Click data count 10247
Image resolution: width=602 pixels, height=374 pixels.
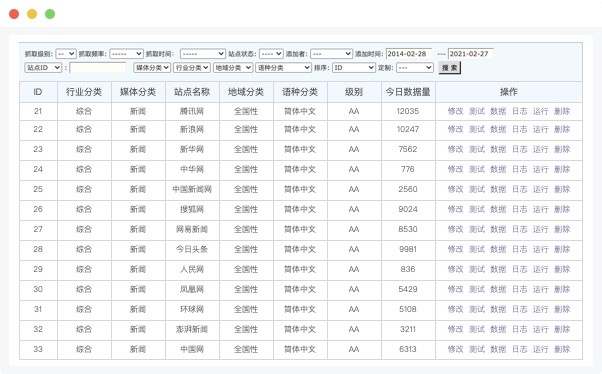point(408,129)
